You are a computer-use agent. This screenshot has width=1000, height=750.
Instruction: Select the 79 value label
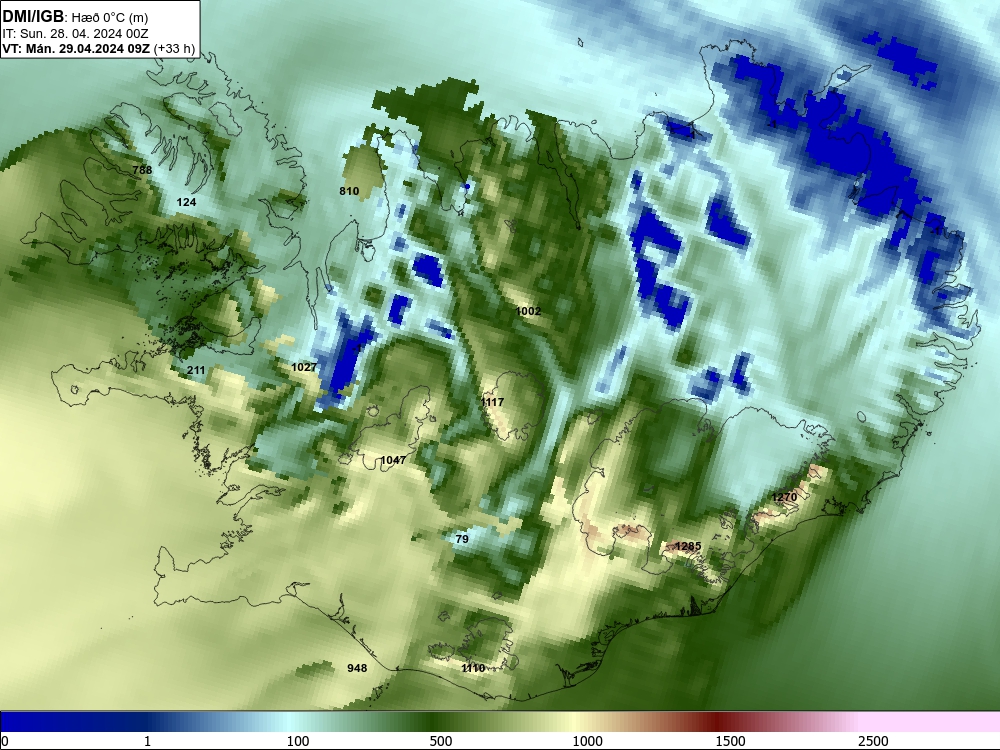(462, 540)
